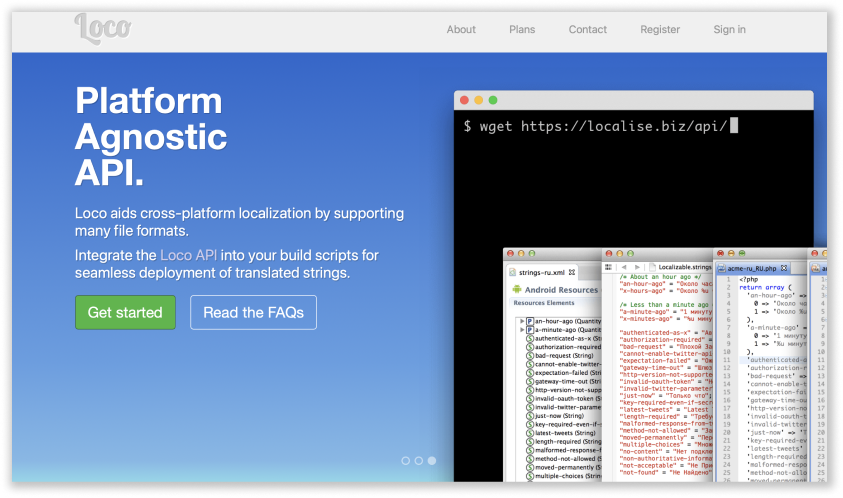
Task: Select the third, filled carousel dot
Action: coord(432,461)
